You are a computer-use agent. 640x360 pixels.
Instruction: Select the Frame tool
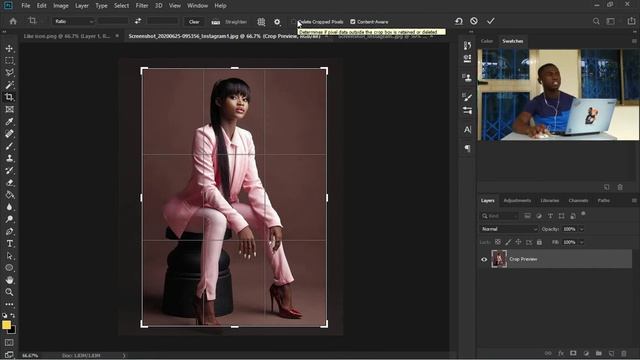pyautogui.click(x=9, y=109)
